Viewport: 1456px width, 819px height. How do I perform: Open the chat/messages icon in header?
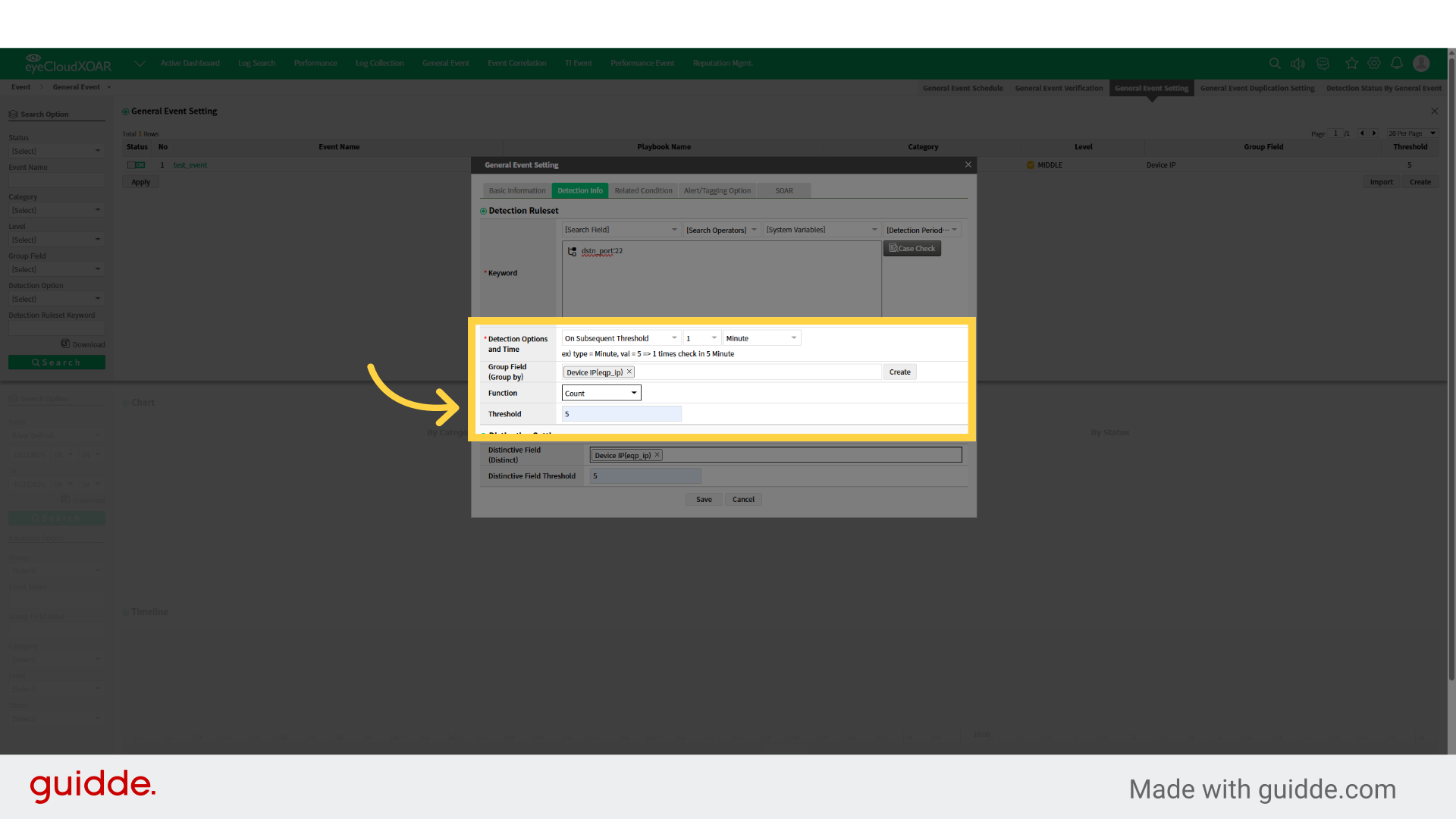1323,63
